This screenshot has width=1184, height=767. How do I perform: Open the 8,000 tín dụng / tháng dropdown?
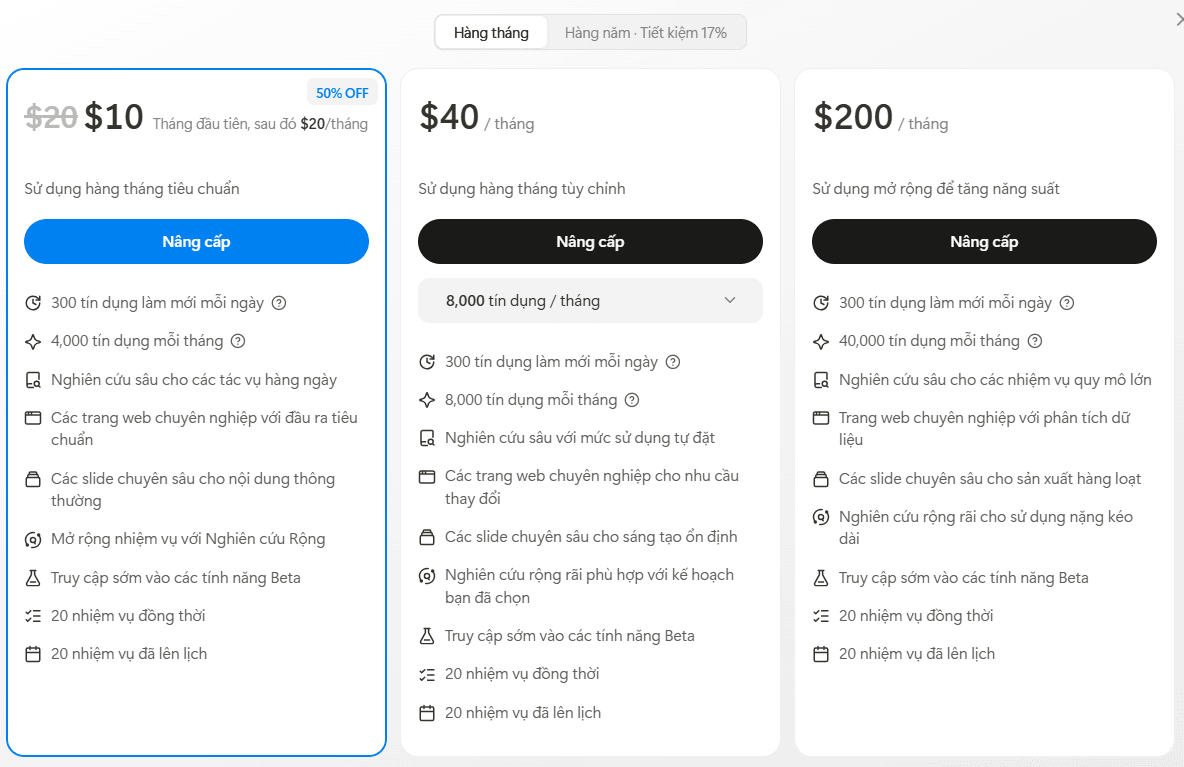tap(590, 301)
